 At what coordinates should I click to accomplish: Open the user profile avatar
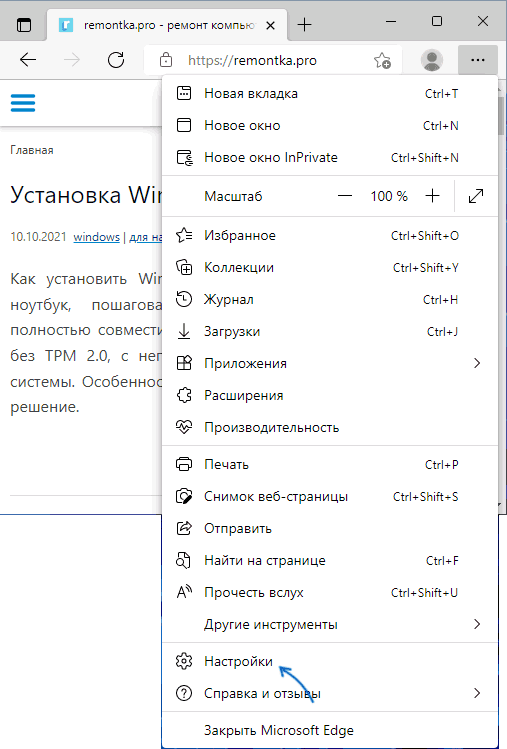[432, 60]
